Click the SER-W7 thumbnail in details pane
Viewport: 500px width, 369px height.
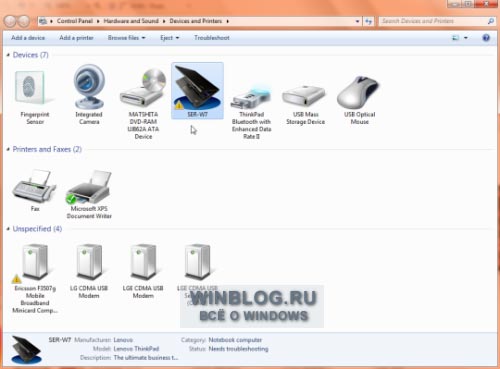coord(26,349)
